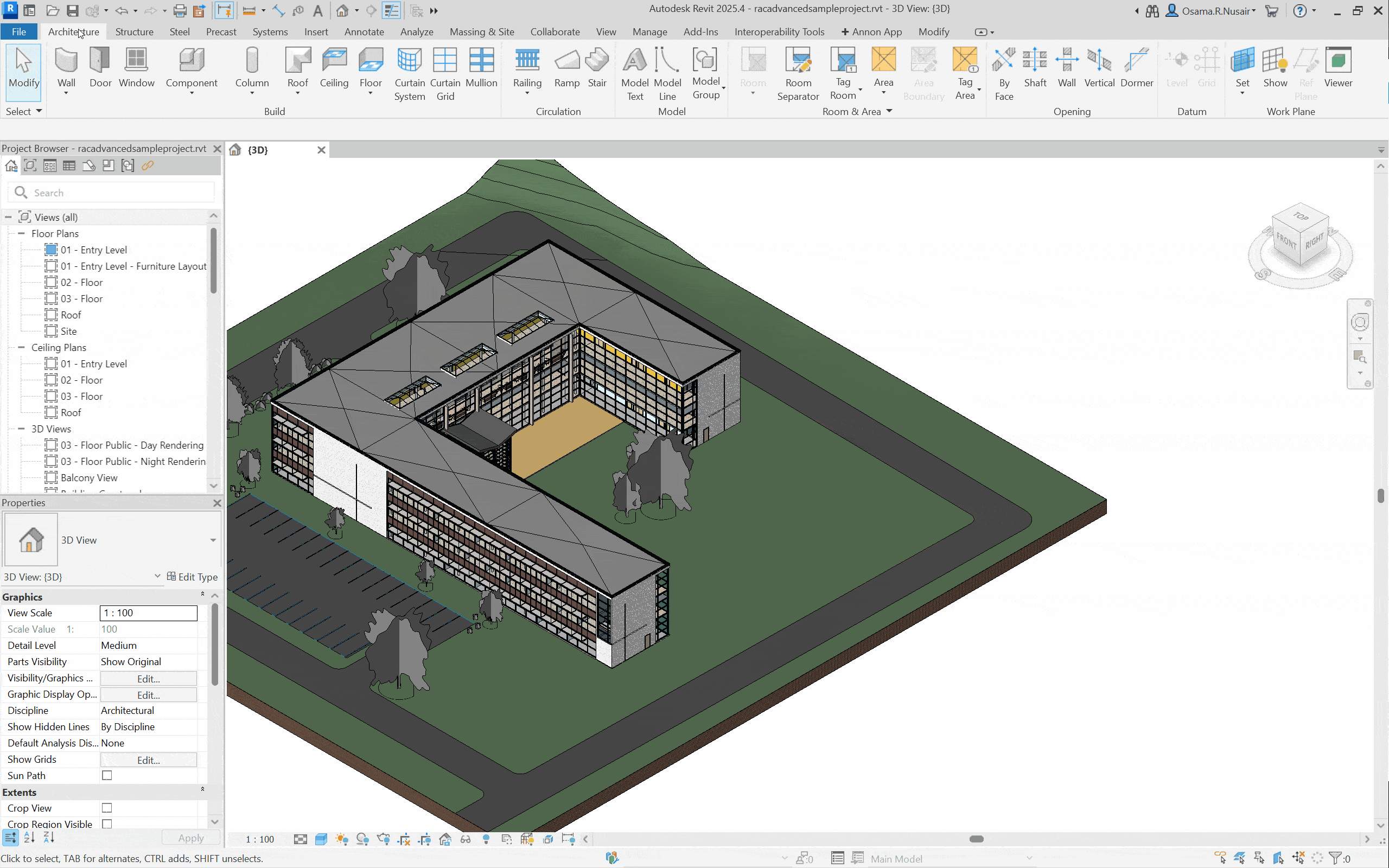Collapse the Floor Plans tree node

click(21, 234)
